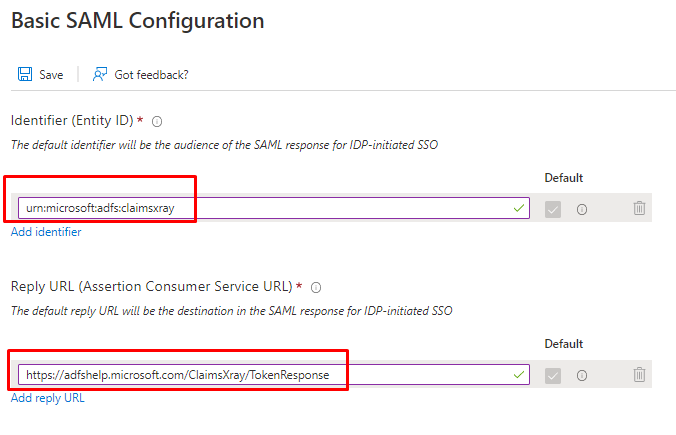Toggle the Default checkbox for the identifier
This screenshot has height=435, width=676.
[553, 209]
